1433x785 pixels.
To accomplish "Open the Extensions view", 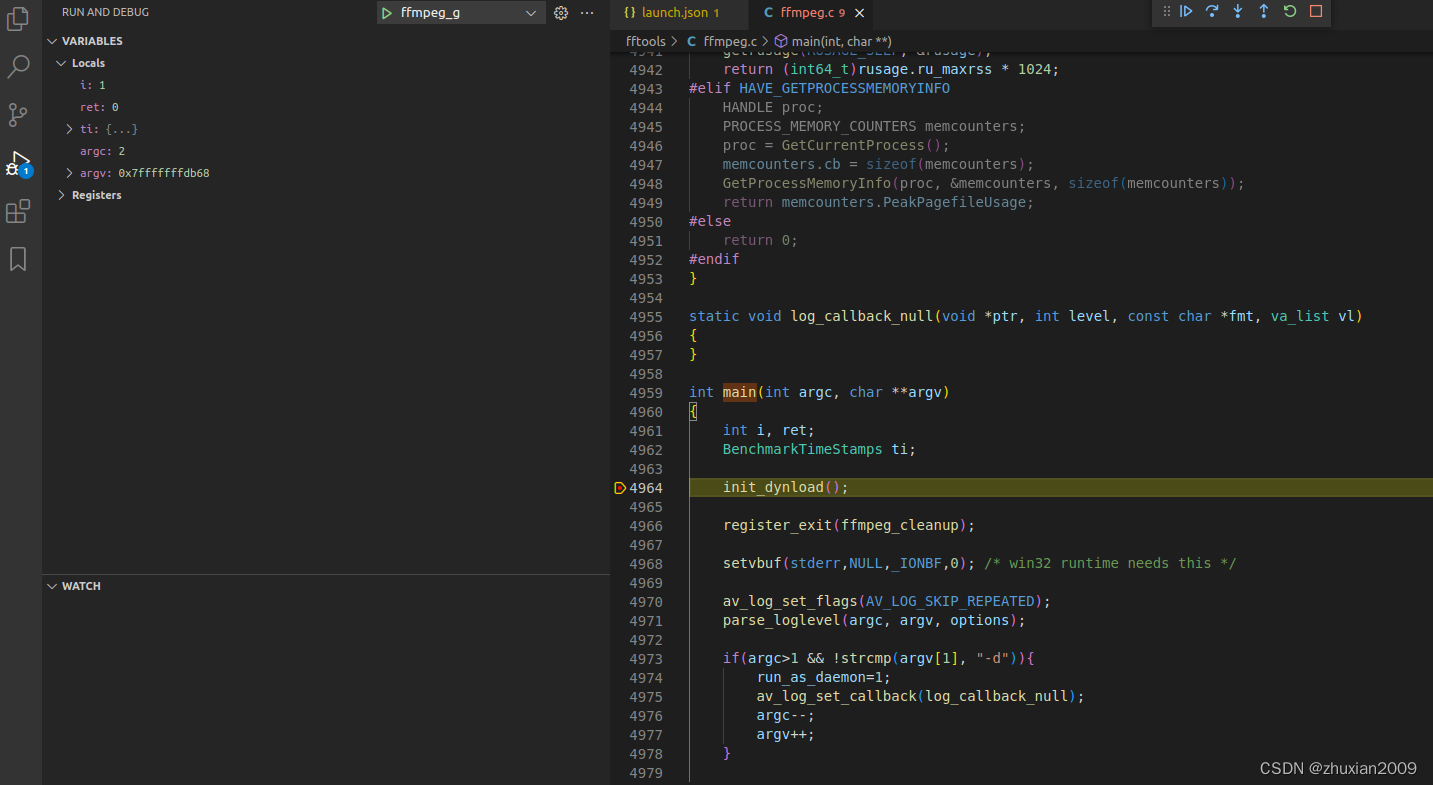I will pos(18,211).
